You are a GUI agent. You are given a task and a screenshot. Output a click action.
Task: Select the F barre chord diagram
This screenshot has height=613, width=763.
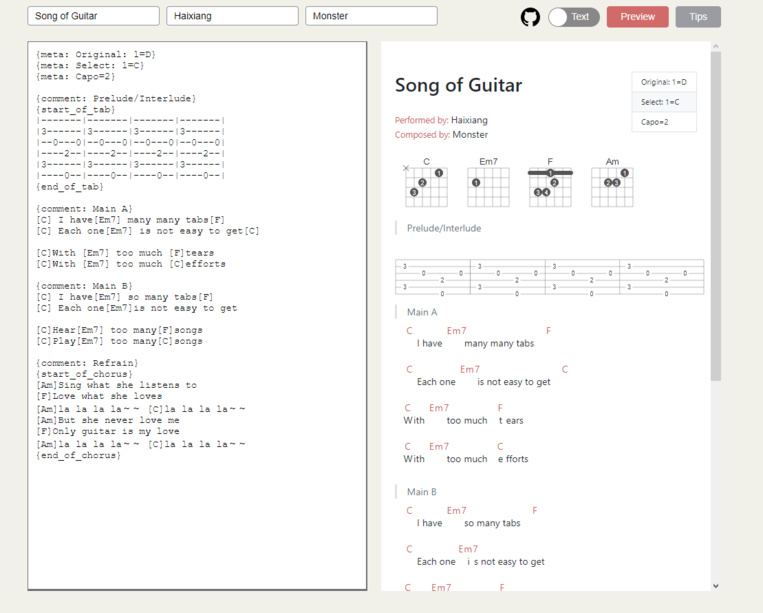click(x=550, y=185)
